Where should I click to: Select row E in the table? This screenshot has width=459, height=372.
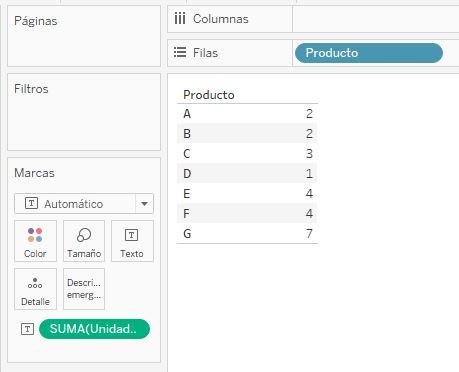247,194
